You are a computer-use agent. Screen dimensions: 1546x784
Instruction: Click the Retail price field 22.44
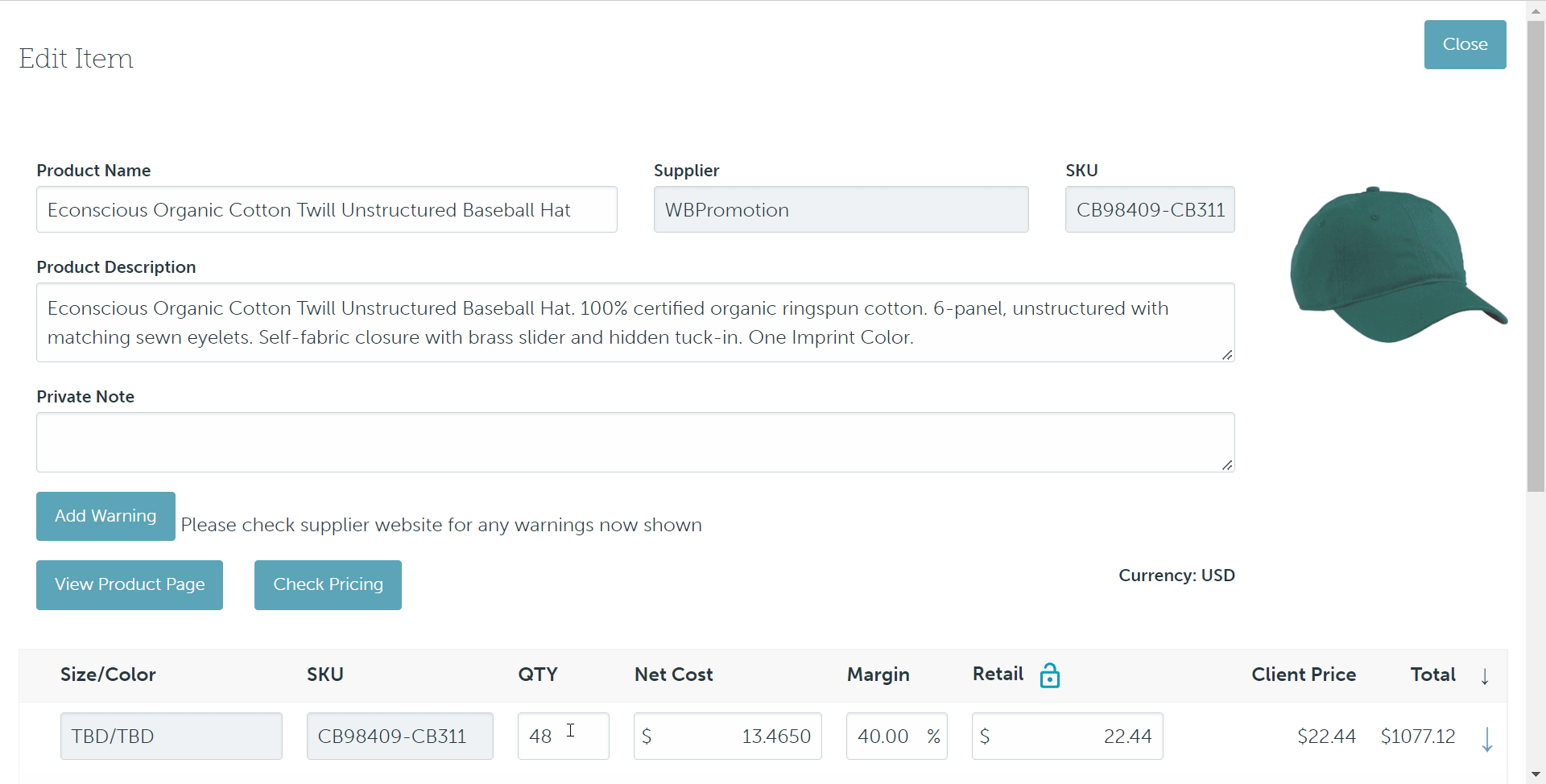point(1067,737)
